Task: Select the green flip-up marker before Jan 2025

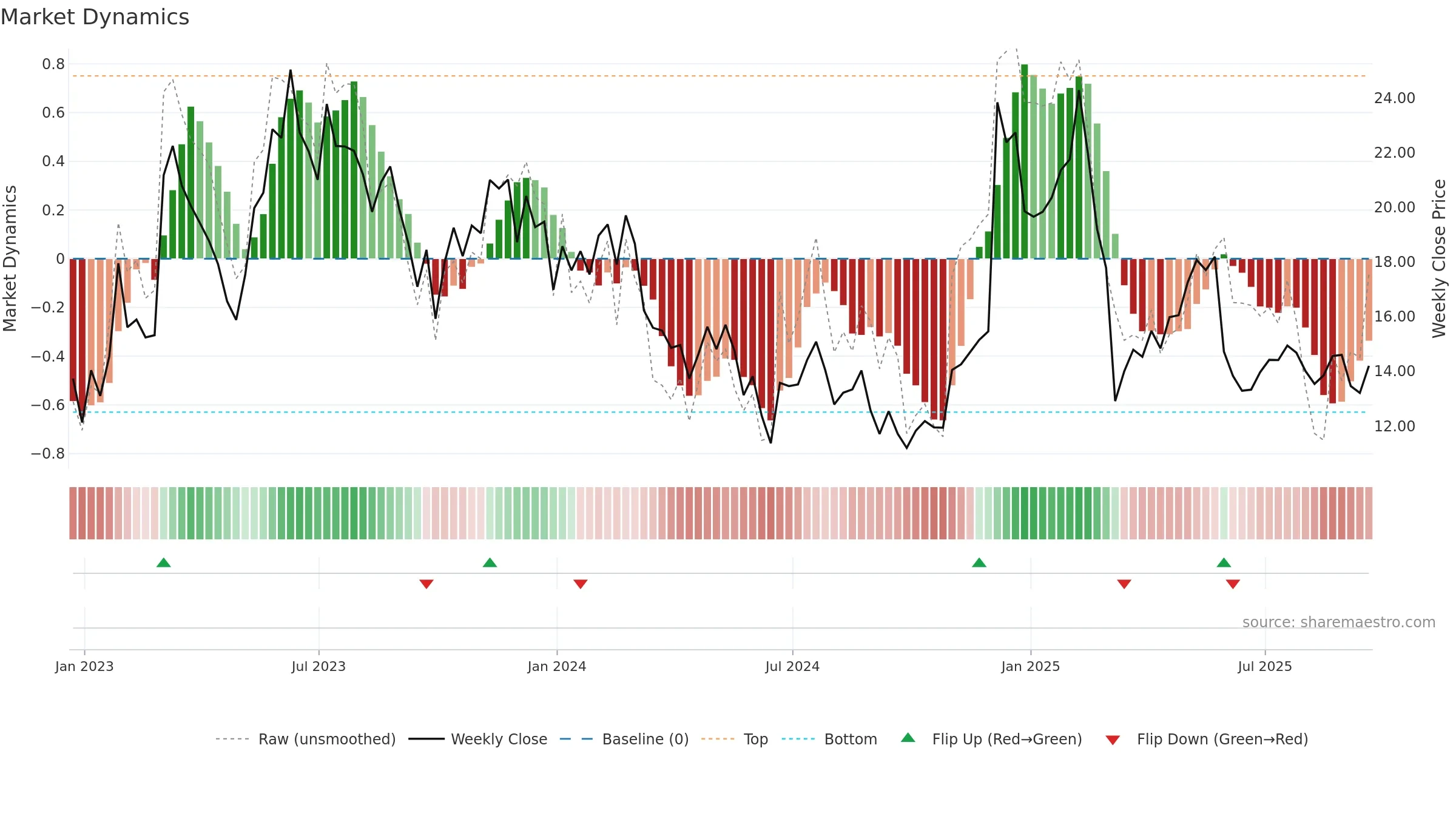Action: [x=979, y=562]
